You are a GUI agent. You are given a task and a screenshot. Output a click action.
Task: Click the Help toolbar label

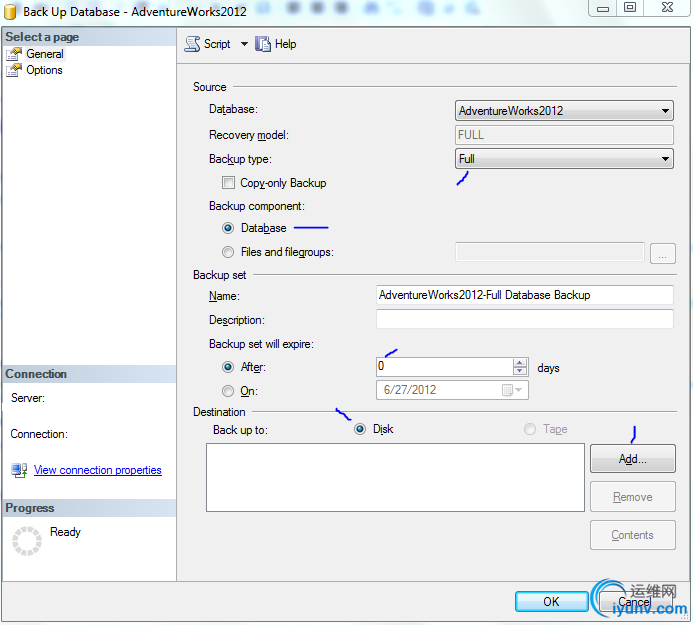(286, 44)
